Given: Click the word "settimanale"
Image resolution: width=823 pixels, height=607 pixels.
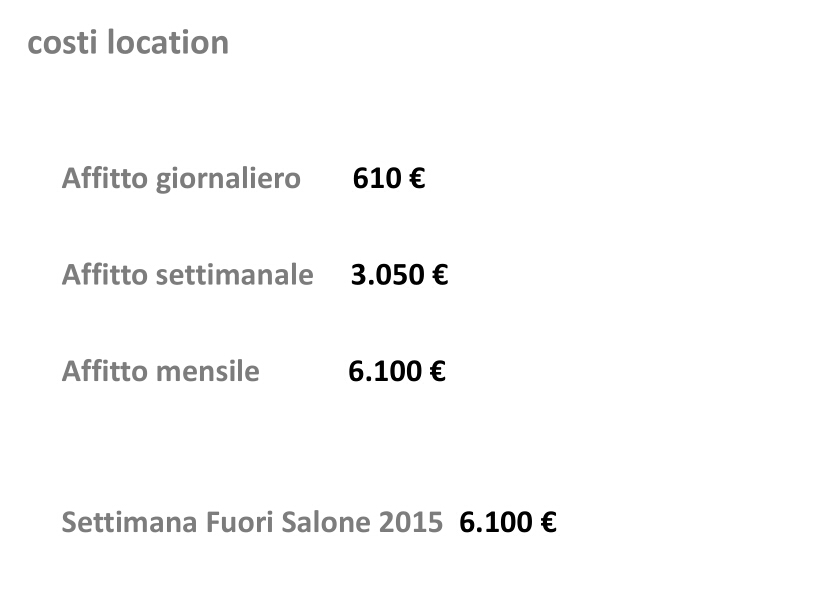Looking at the screenshot, I should [x=235, y=275].
